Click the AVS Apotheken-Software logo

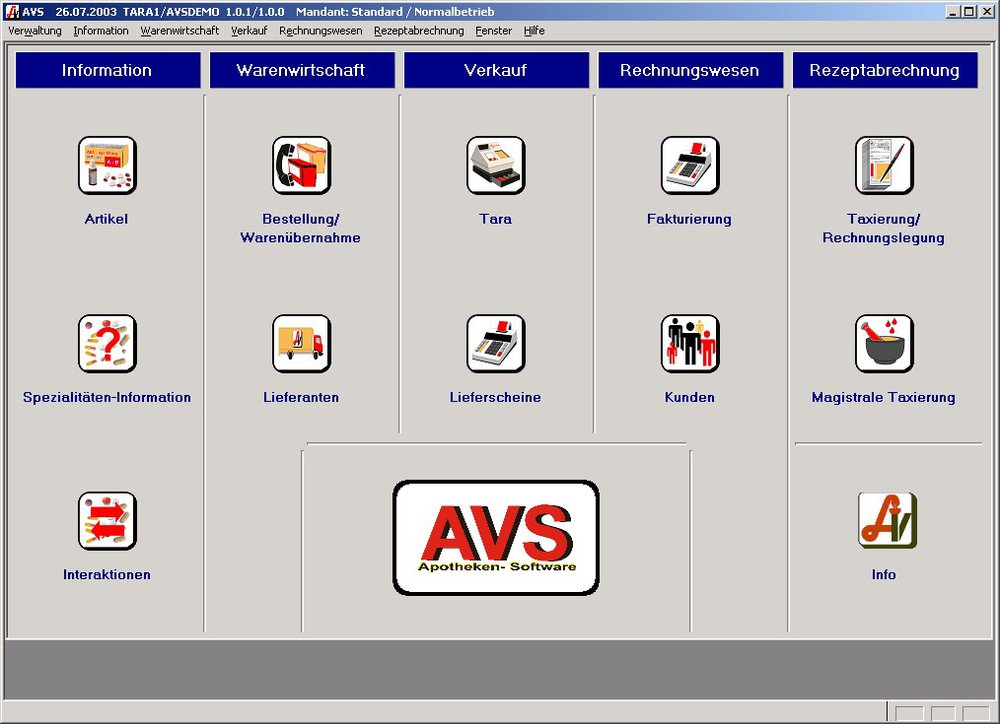[496, 537]
